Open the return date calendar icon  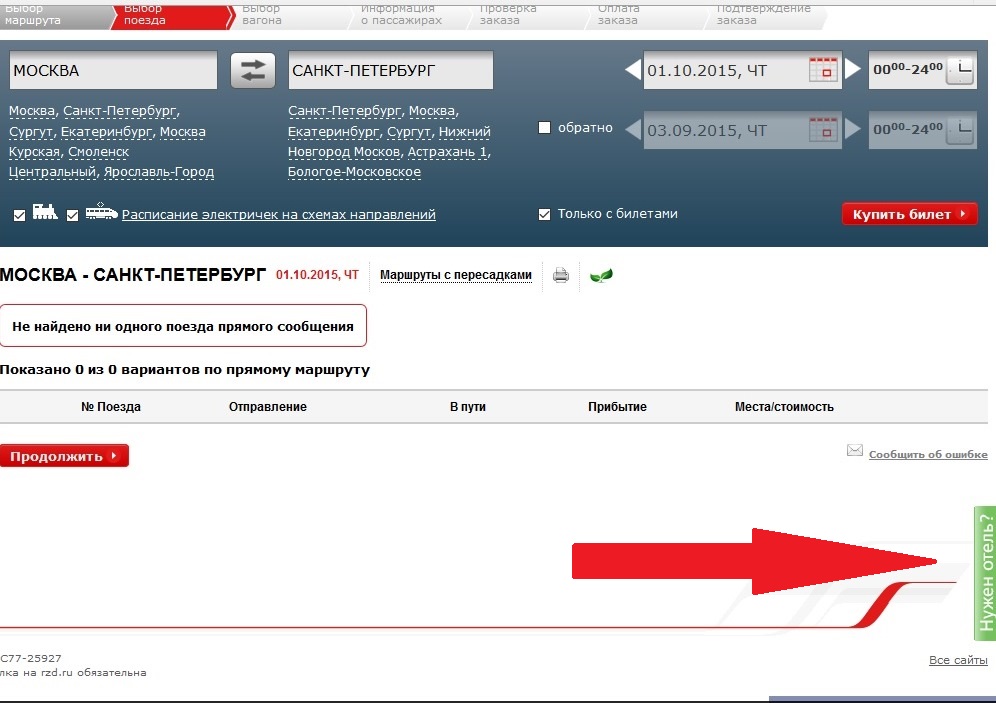tap(822, 130)
